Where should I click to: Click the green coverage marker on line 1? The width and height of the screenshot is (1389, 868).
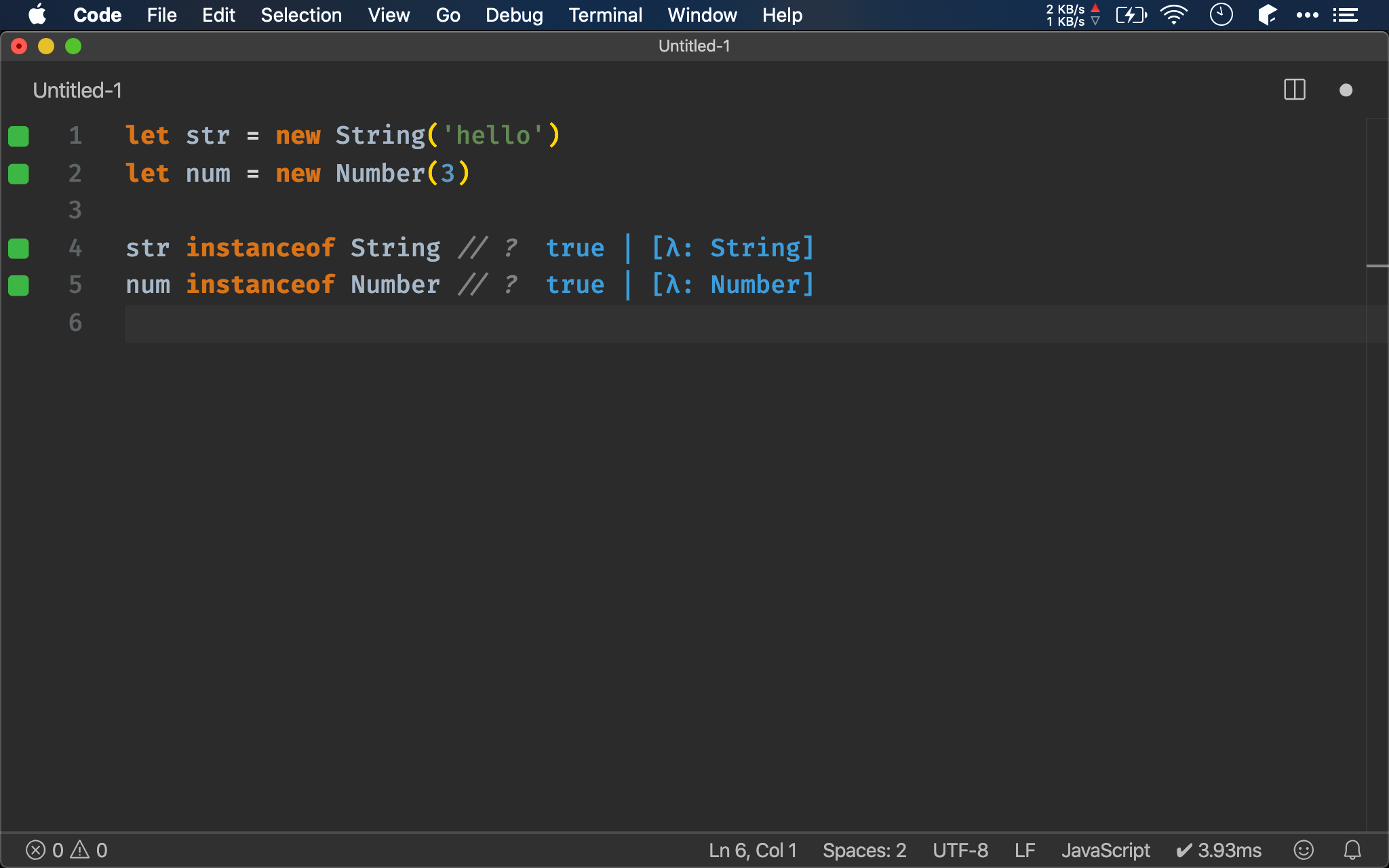[18, 136]
